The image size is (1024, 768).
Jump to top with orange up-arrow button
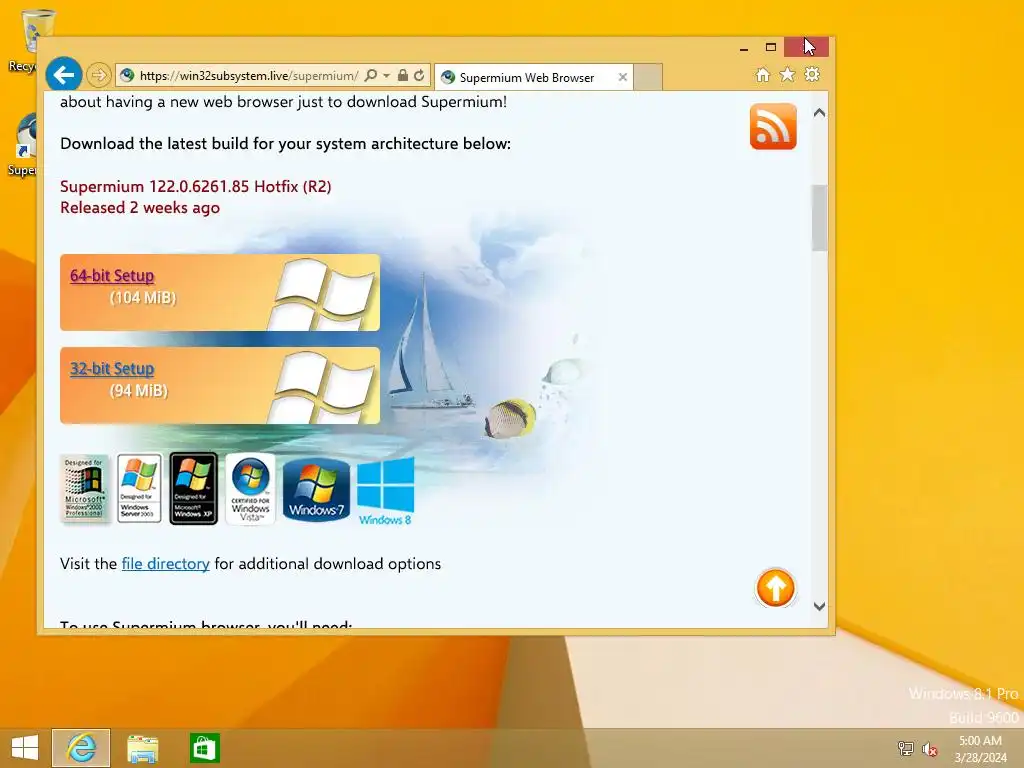pyautogui.click(x=775, y=588)
